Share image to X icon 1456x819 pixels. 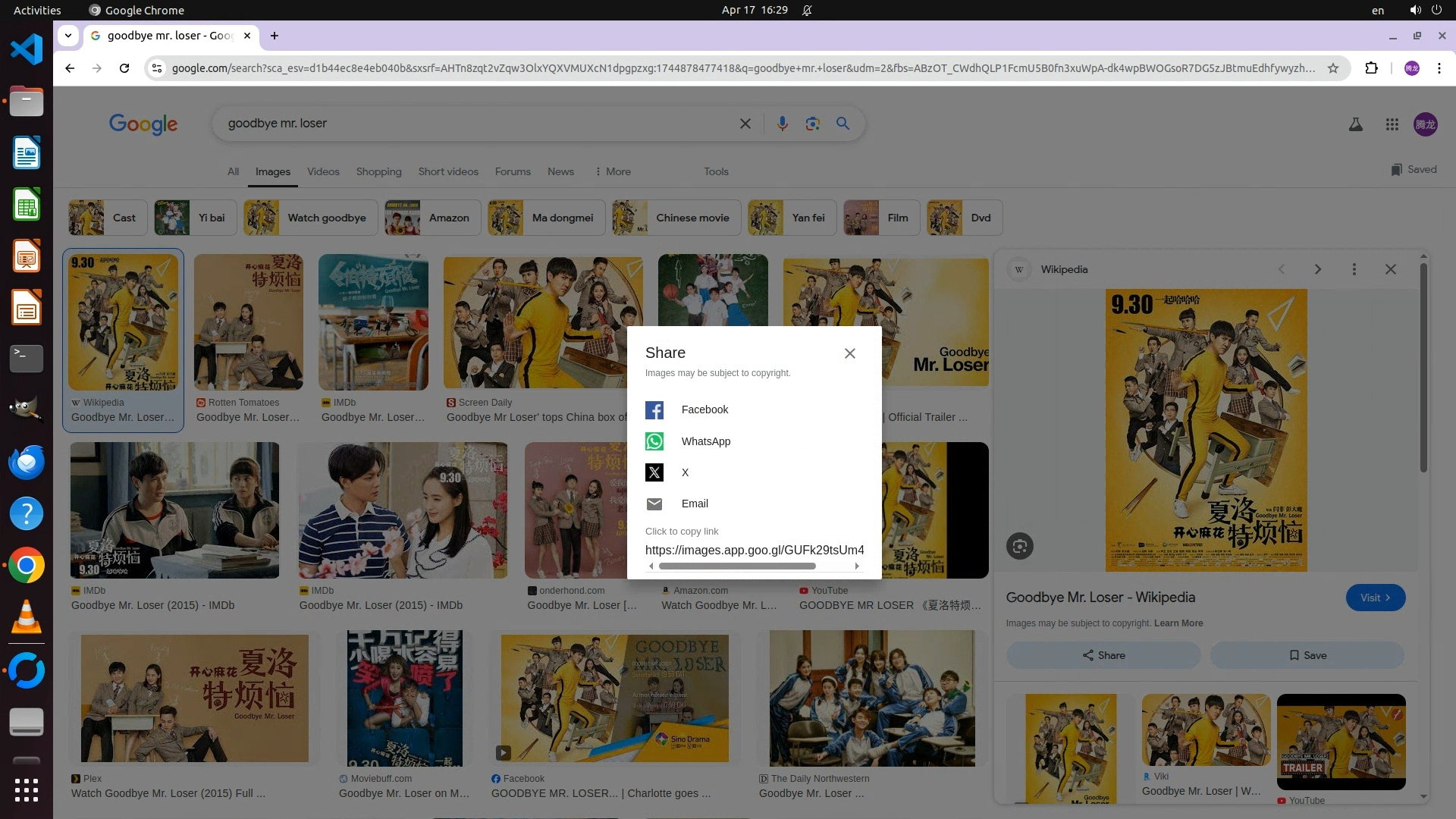click(654, 472)
